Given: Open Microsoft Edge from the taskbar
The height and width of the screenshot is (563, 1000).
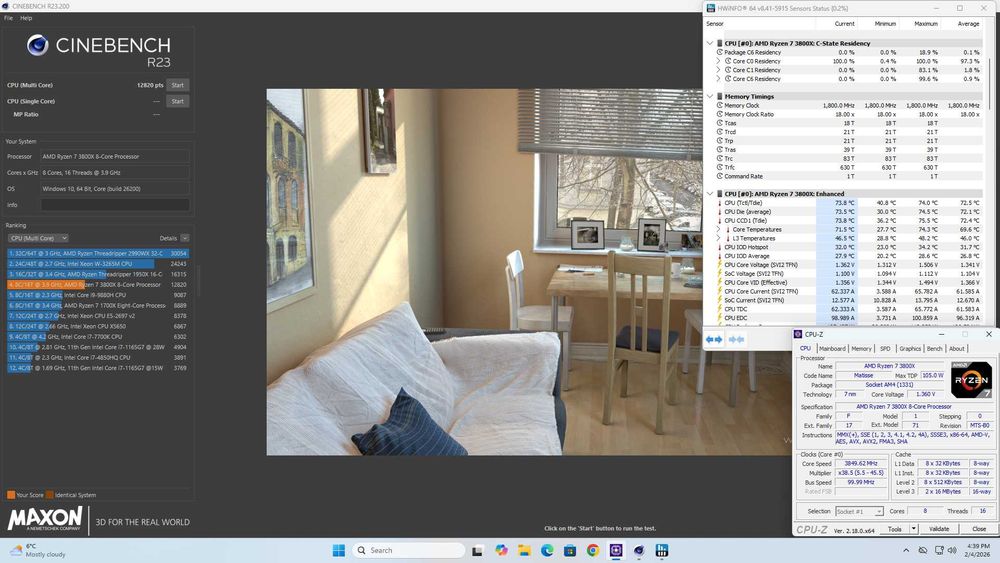Looking at the screenshot, I should click(x=547, y=550).
